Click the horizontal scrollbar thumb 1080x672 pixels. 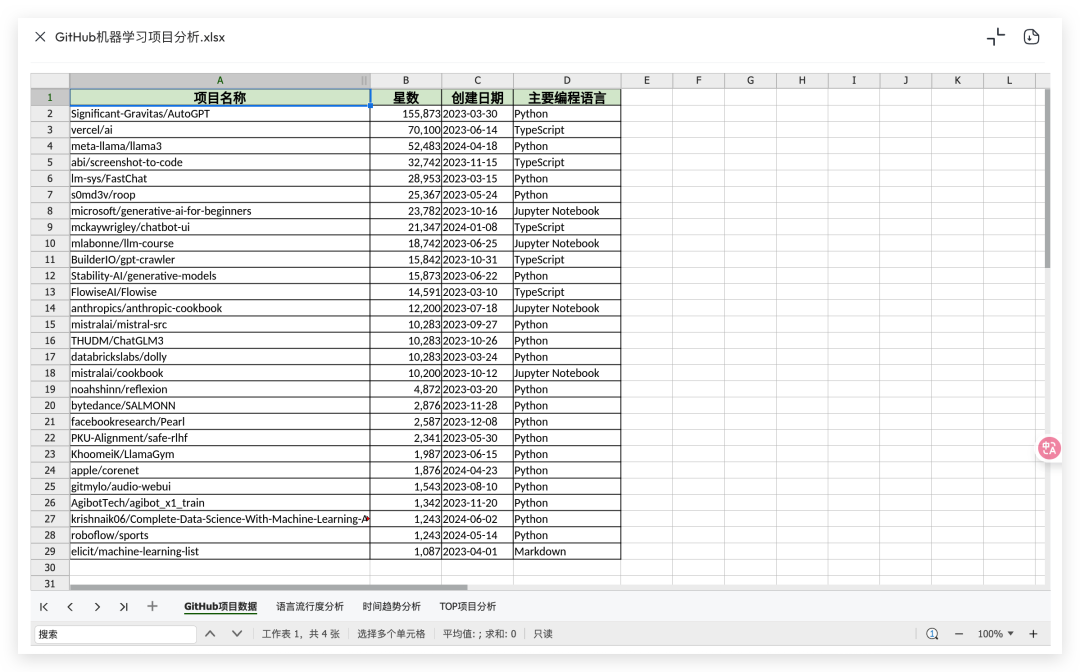tap(269, 587)
